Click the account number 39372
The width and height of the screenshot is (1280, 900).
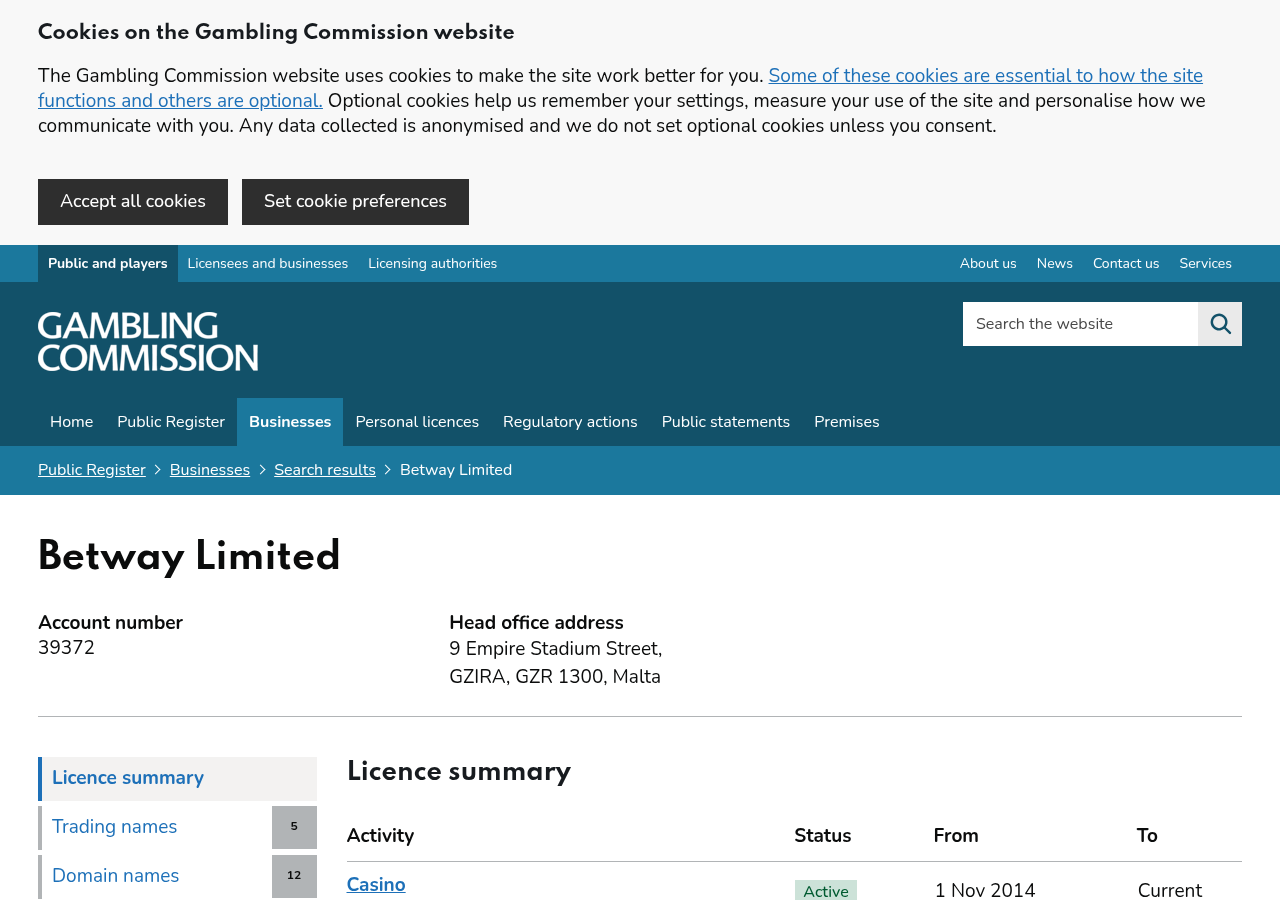(x=66, y=648)
